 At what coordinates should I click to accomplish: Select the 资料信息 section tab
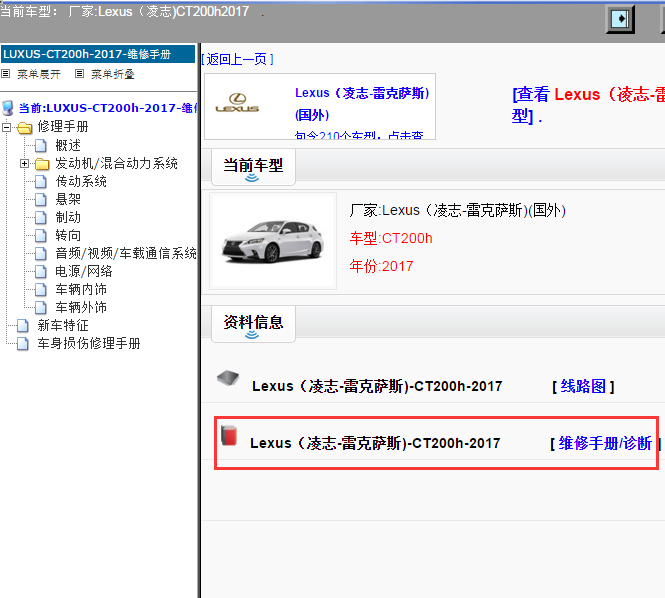253,324
